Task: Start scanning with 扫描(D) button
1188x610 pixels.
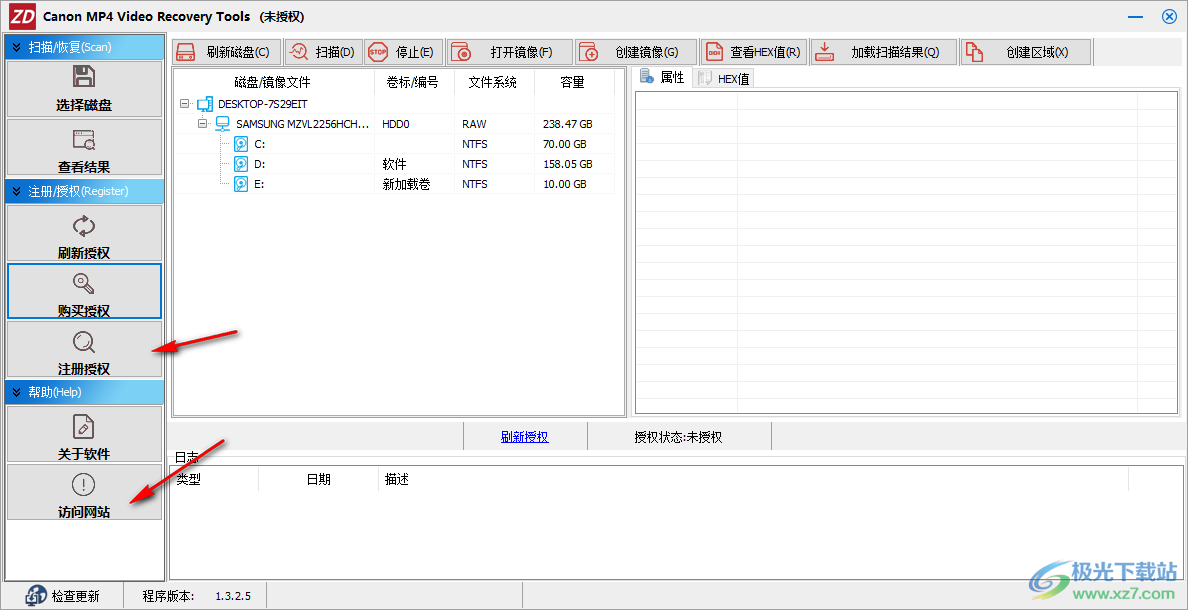Action: pyautogui.click(x=324, y=52)
